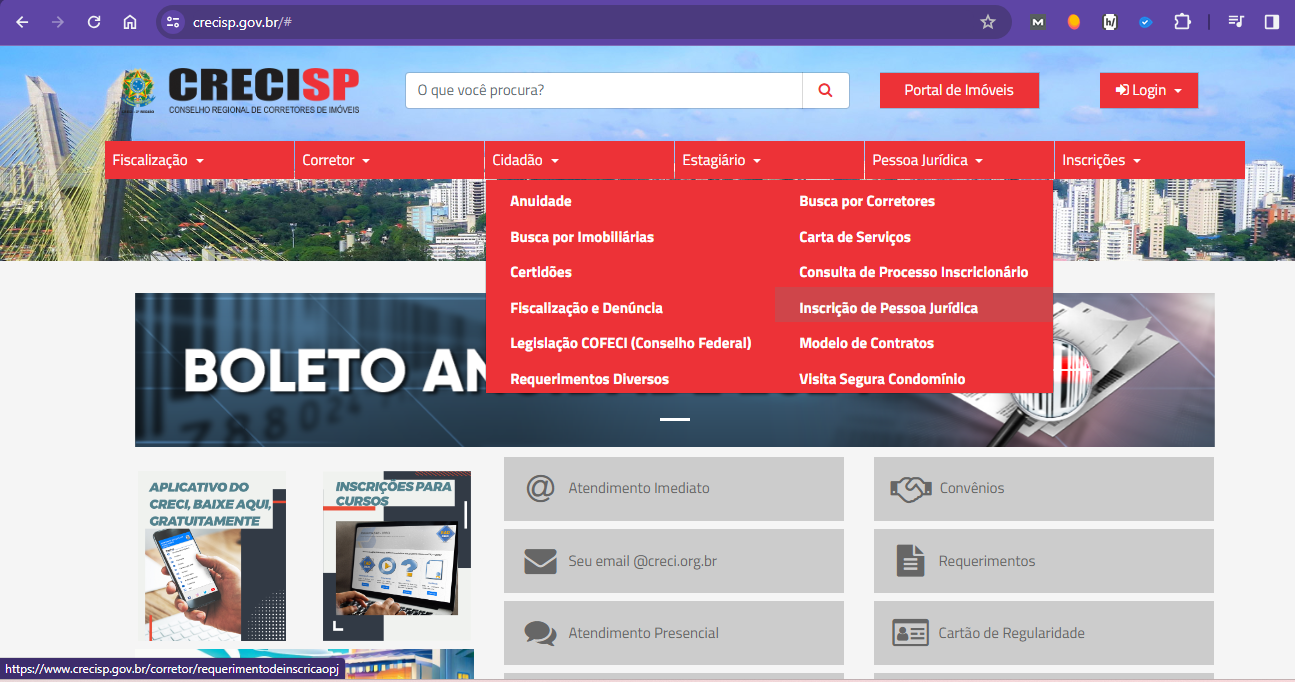Click the chat bubbles Atendimento Presencial icon
This screenshot has height=682, width=1295.
click(540, 633)
